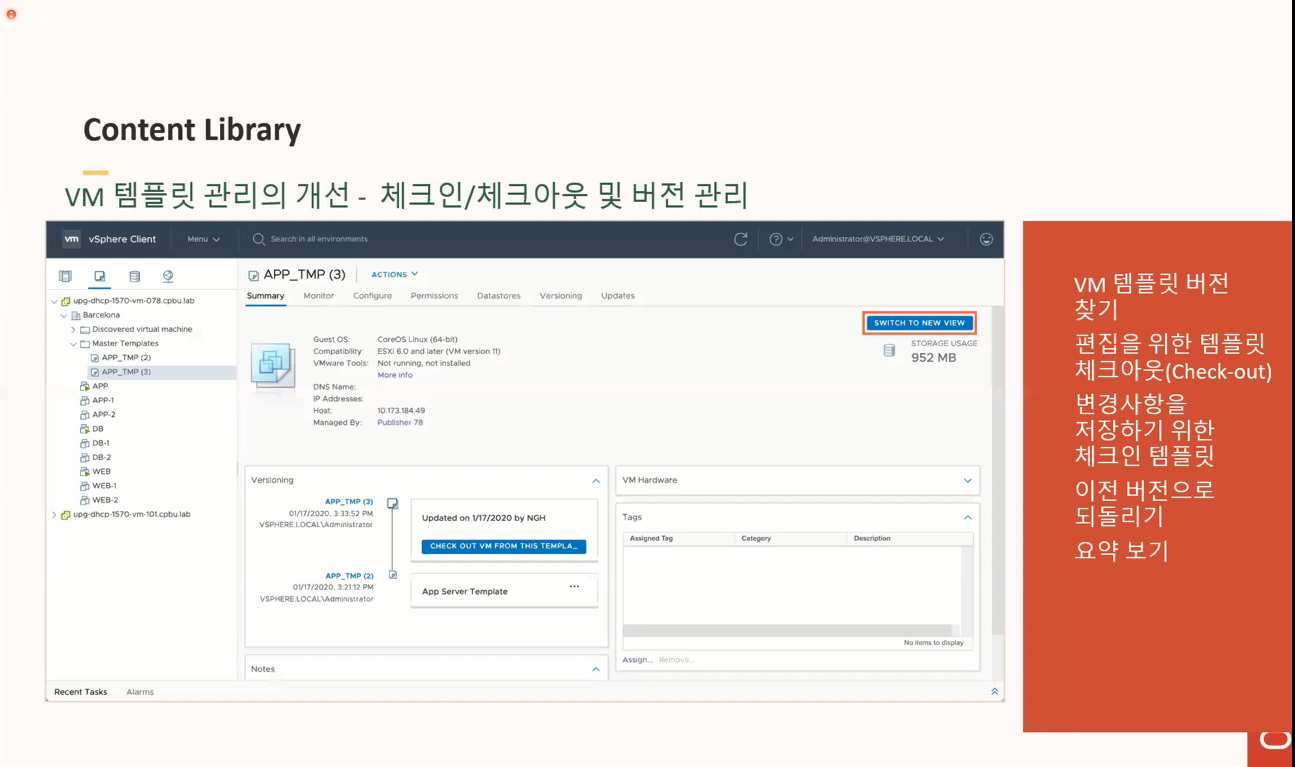
Task: Click the Assign... tag link
Action: point(637,660)
